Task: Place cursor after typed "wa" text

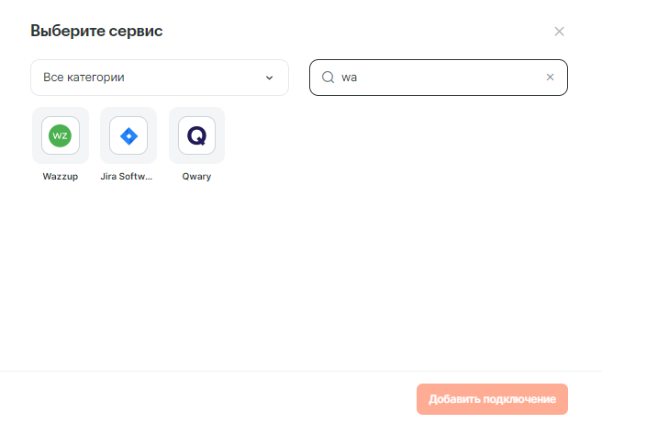Action: [358, 77]
